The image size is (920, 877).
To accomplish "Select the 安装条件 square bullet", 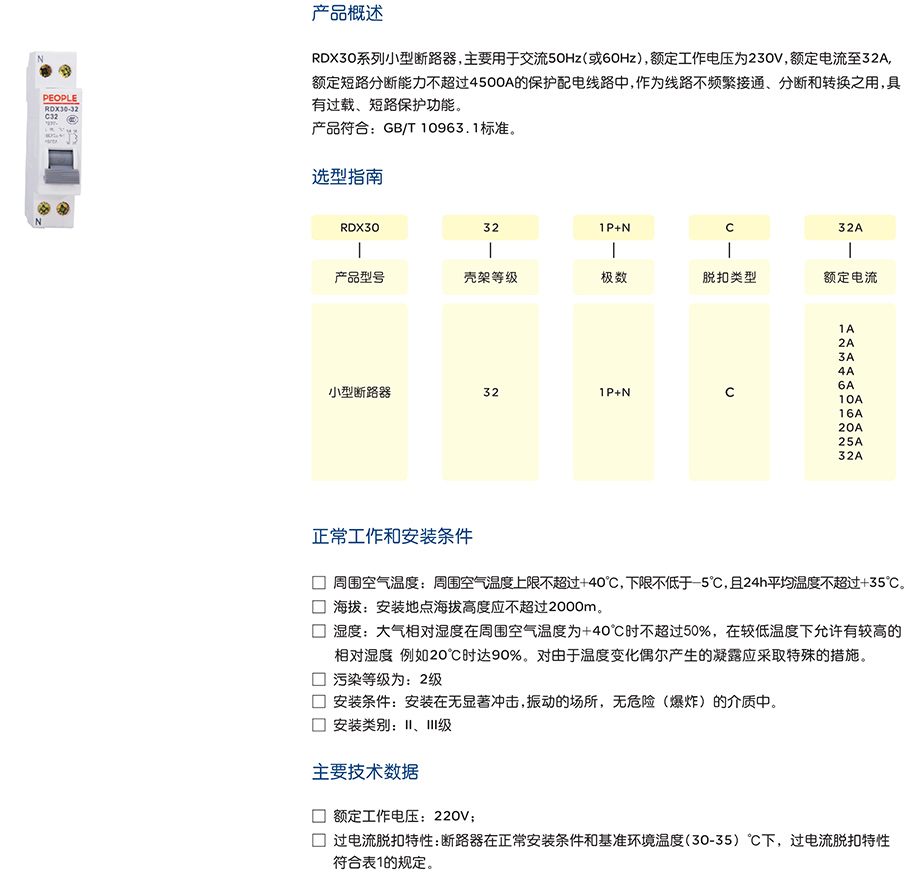I will coord(319,702).
